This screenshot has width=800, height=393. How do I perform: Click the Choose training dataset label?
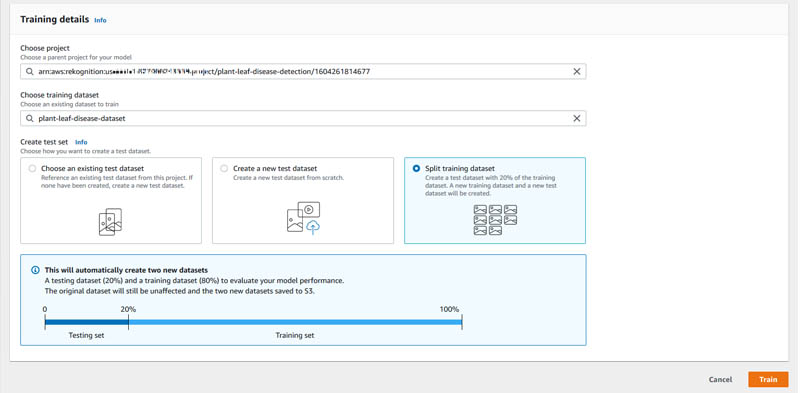point(60,95)
